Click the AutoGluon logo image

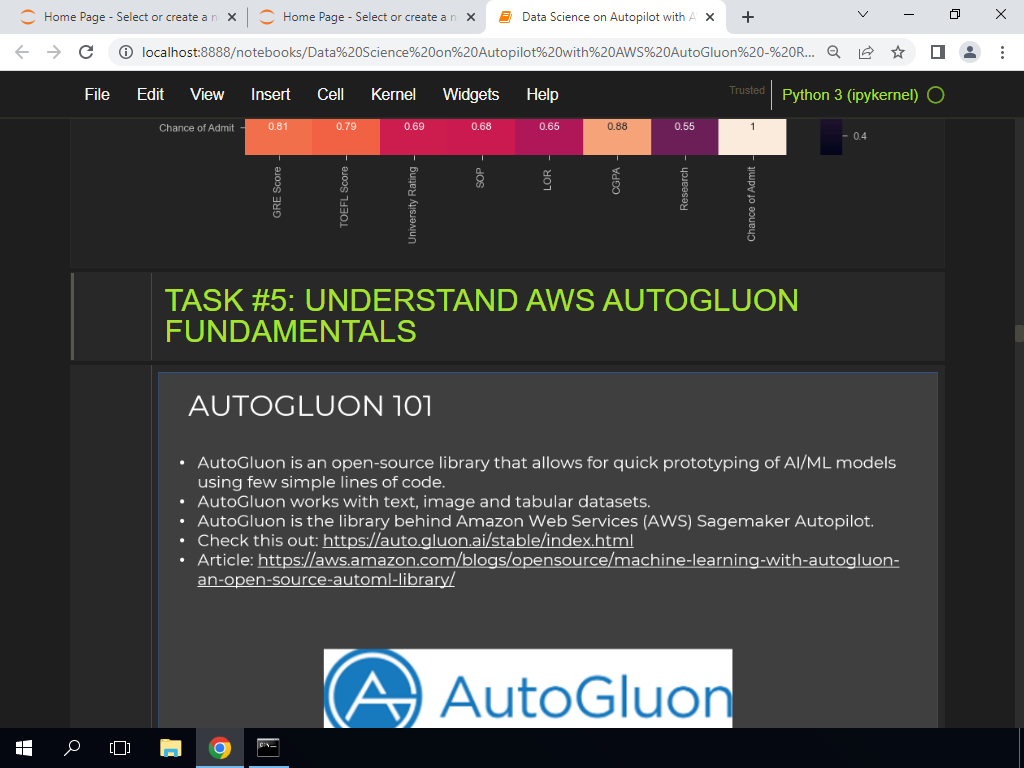click(x=528, y=688)
